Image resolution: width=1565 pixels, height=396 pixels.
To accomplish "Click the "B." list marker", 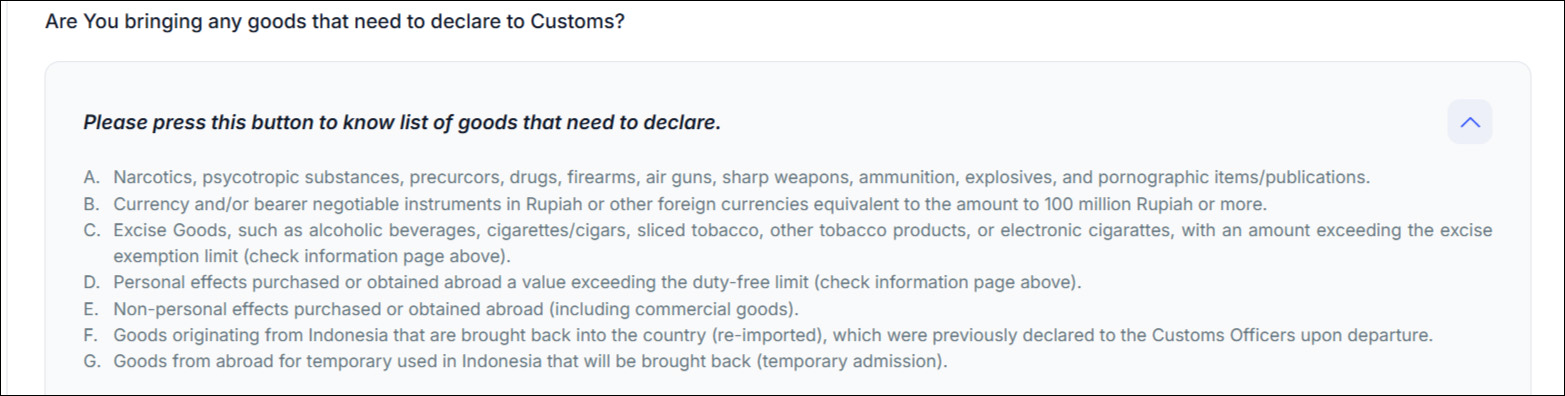I will (92, 204).
